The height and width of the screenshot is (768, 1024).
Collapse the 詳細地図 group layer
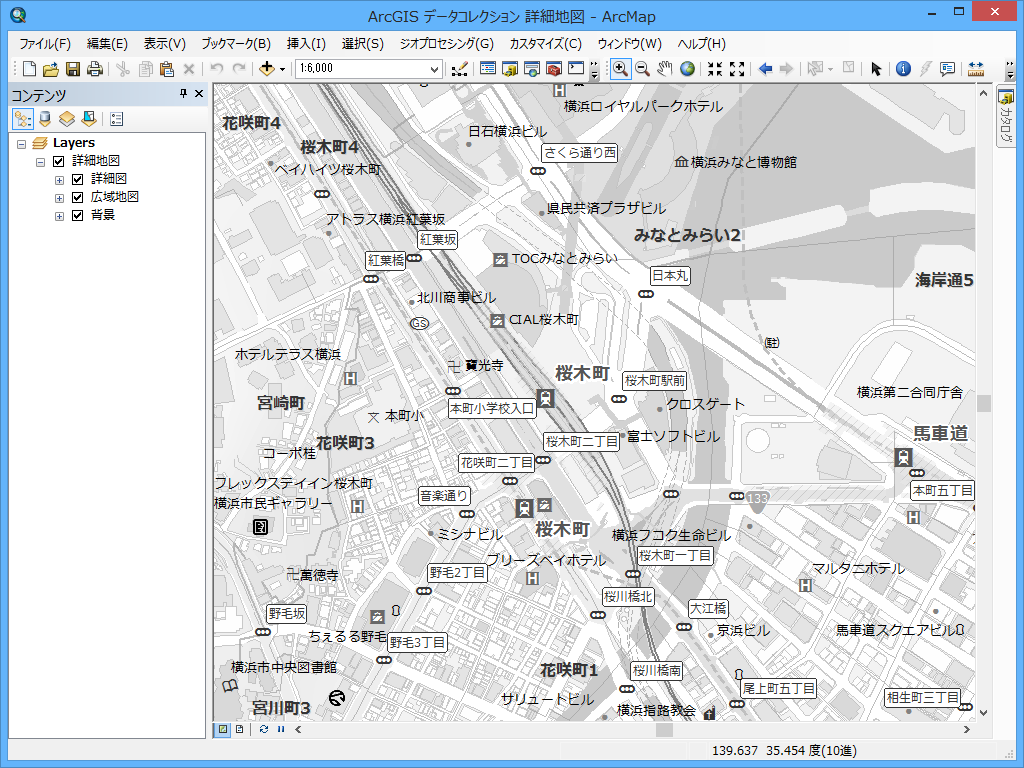40,162
